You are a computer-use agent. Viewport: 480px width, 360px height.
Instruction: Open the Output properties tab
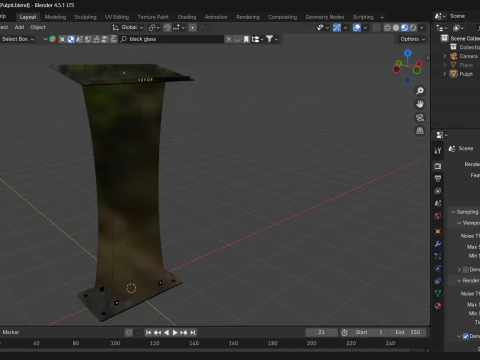tap(438, 178)
